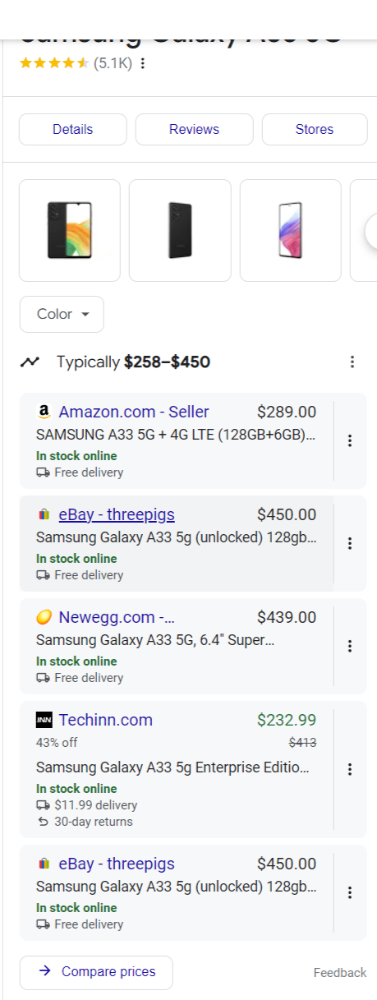Open the Newegg.com store link
Screen dimensions: 377x1000
pos(117,617)
